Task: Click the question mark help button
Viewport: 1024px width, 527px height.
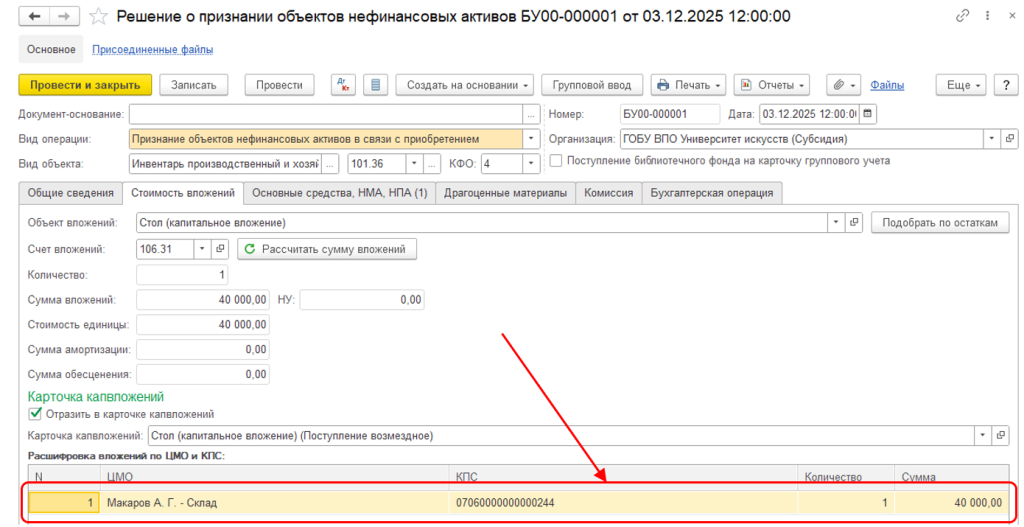Action: [x=1004, y=85]
